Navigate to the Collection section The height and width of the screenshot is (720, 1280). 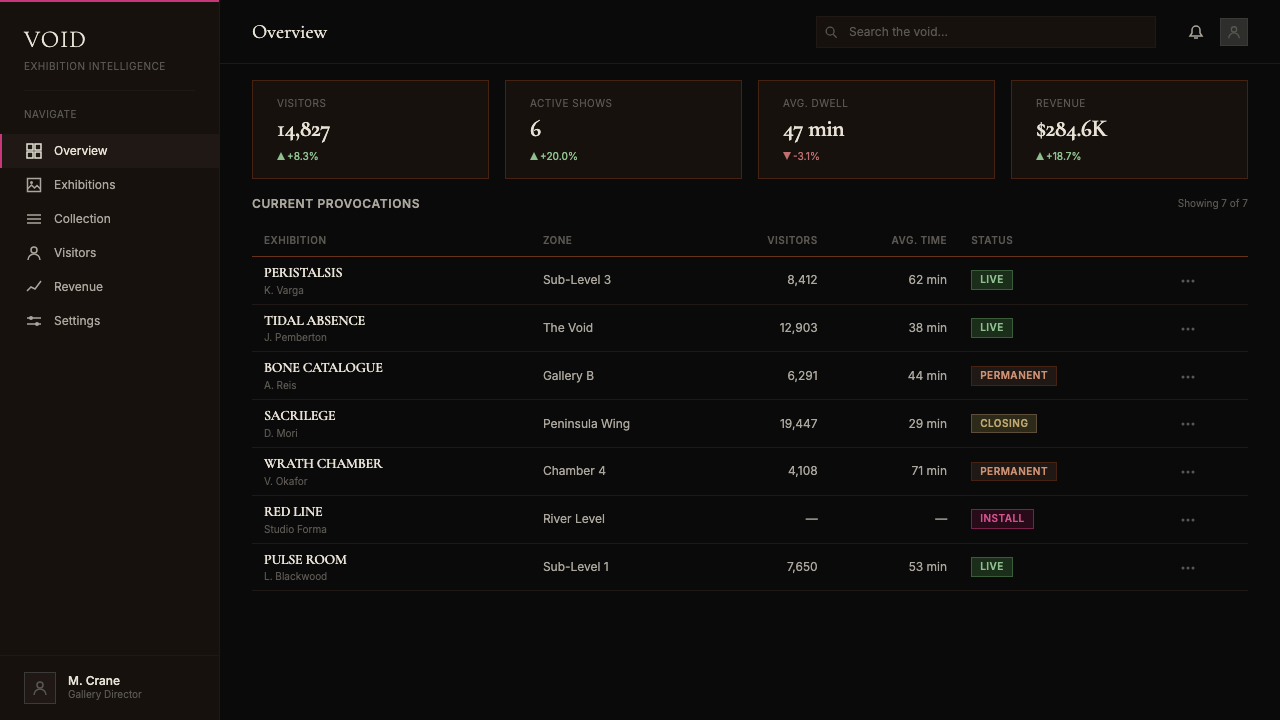pyautogui.click(x=110, y=219)
